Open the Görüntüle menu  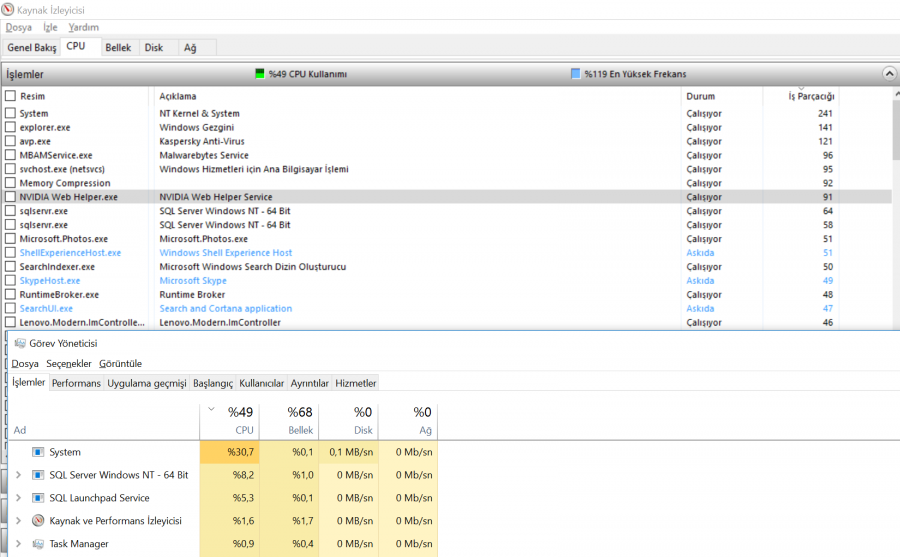click(x=120, y=363)
